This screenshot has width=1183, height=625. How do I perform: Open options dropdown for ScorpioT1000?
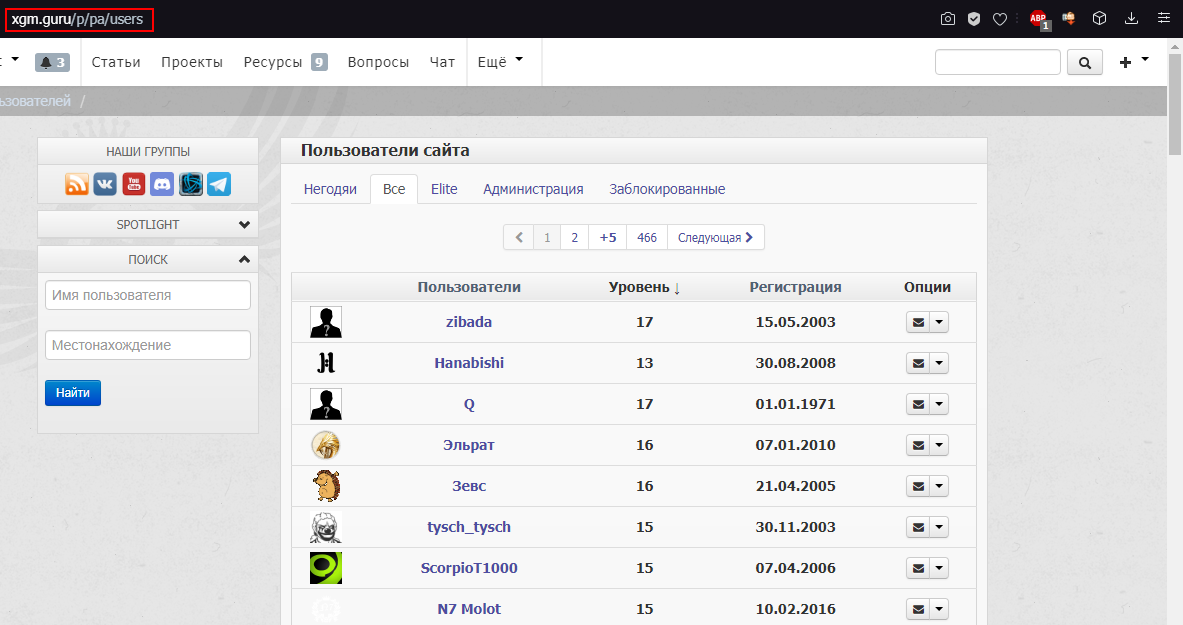point(939,568)
